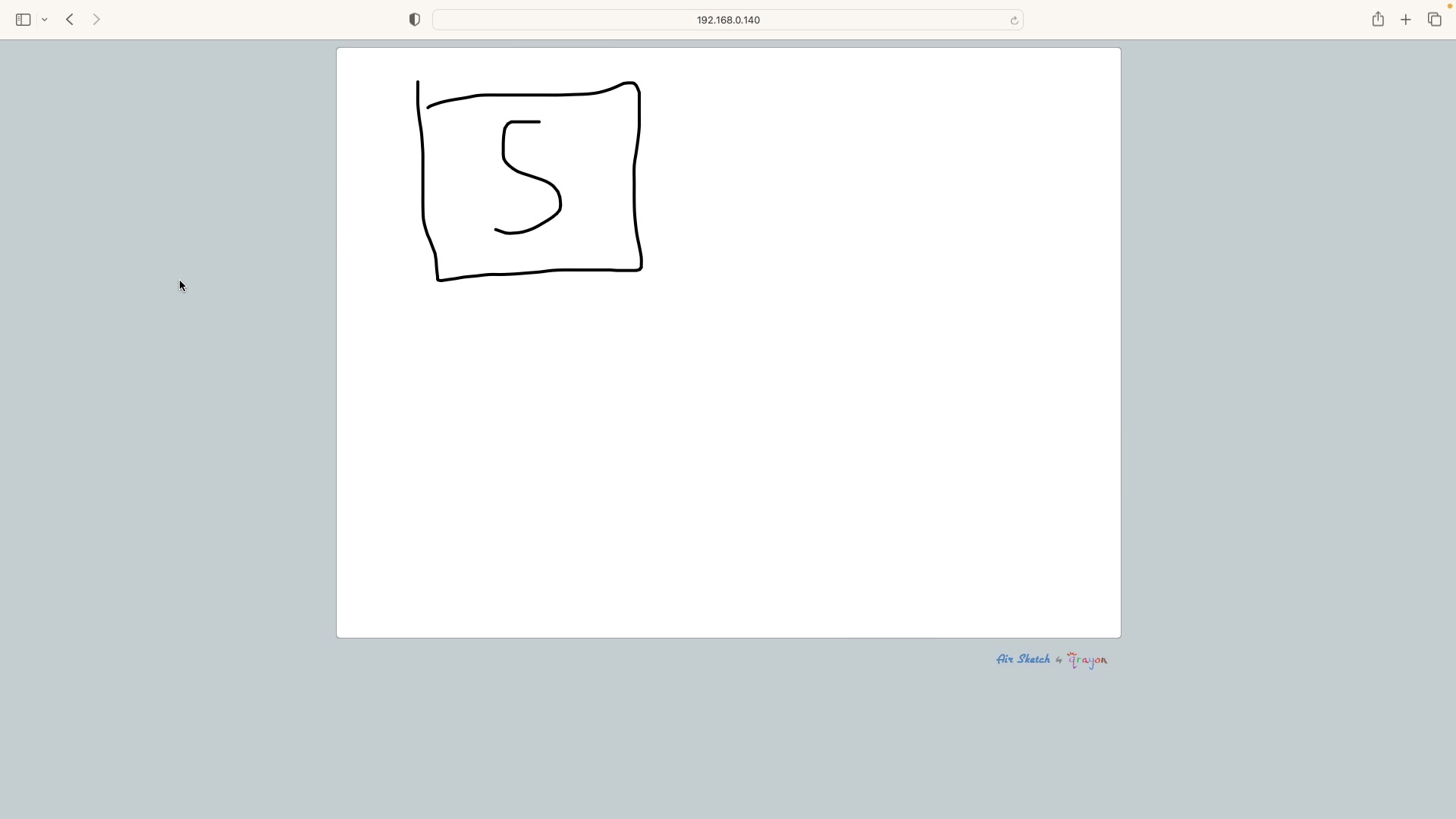Go back to the previous page
The width and height of the screenshot is (1456, 819).
[x=70, y=20]
